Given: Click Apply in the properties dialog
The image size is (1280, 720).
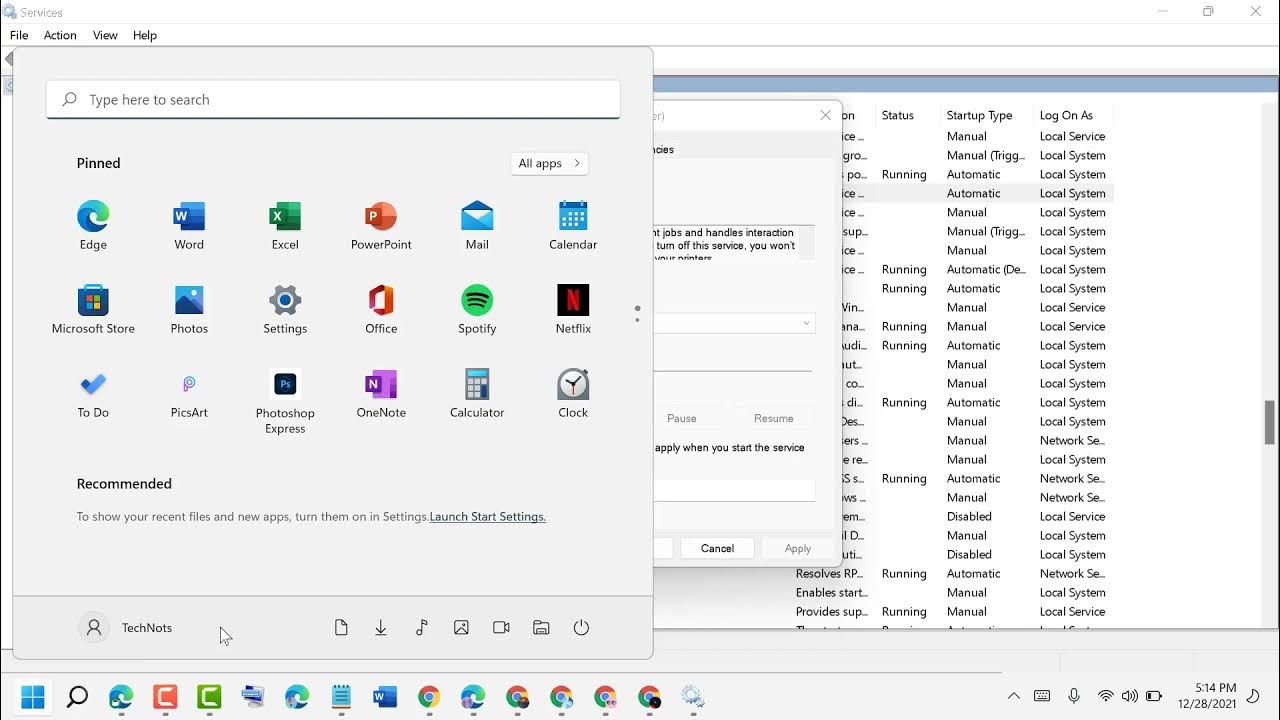Looking at the screenshot, I should 798,548.
